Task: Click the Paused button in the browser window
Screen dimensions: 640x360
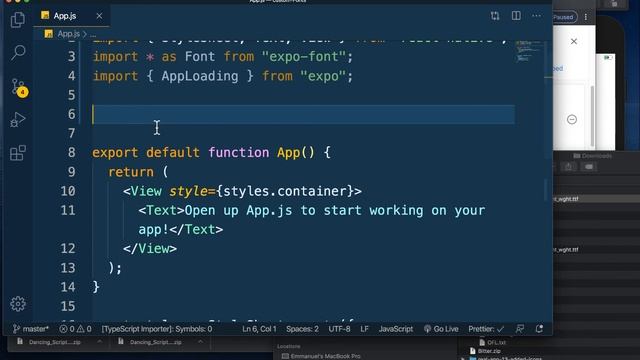Action: tap(563, 17)
